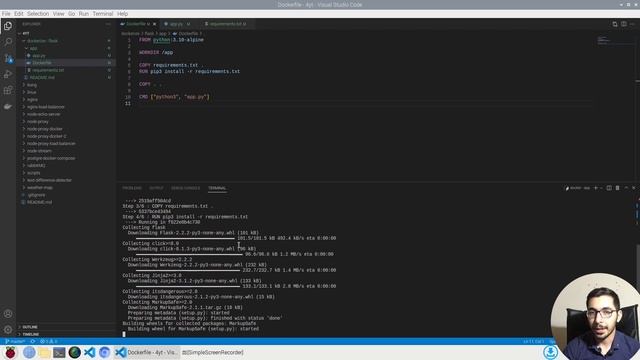
Task: Expand the weather-map folder
Action: click(65, 188)
